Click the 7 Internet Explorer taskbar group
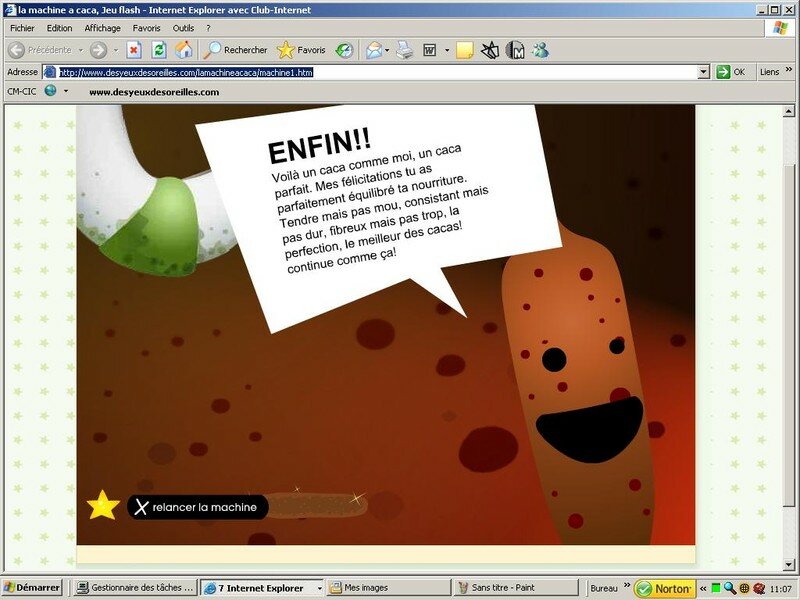This screenshot has height=600, width=800. (262, 588)
